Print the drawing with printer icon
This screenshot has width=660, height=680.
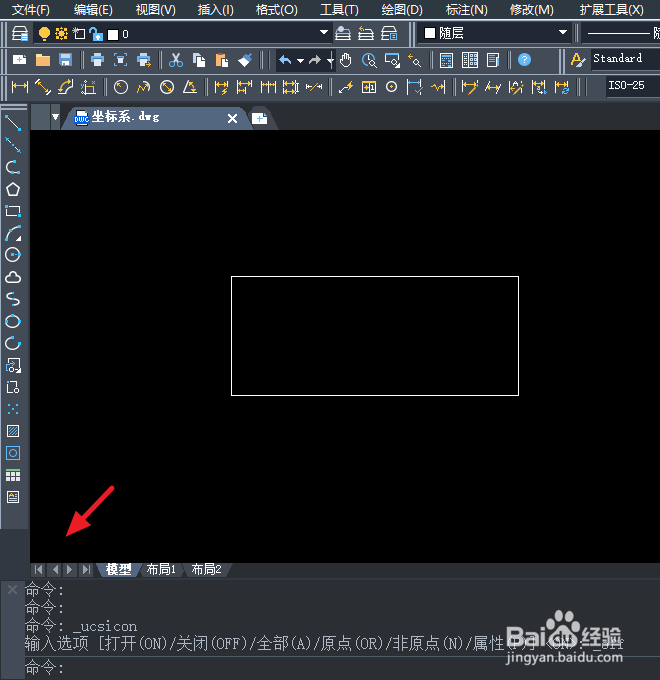point(97,60)
